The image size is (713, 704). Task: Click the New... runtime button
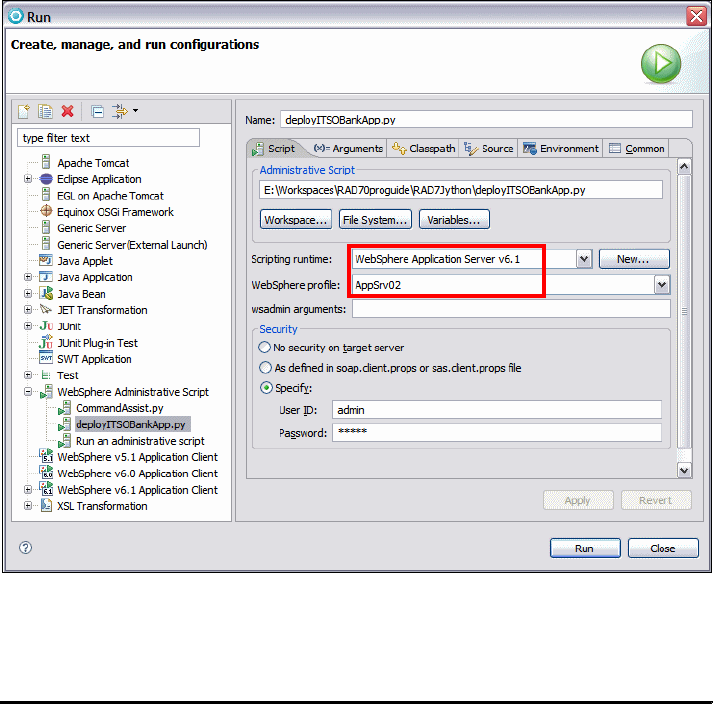click(x=634, y=259)
